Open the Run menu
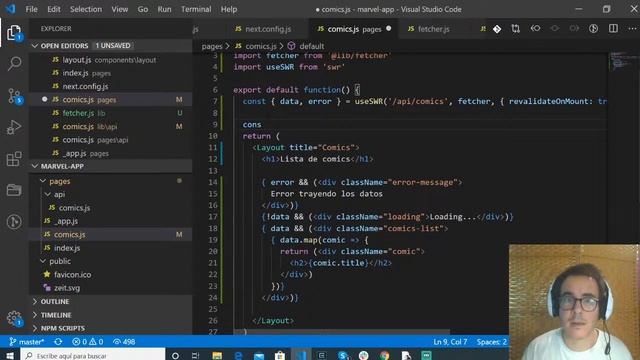This screenshot has width=640, height=360. (164, 9)
